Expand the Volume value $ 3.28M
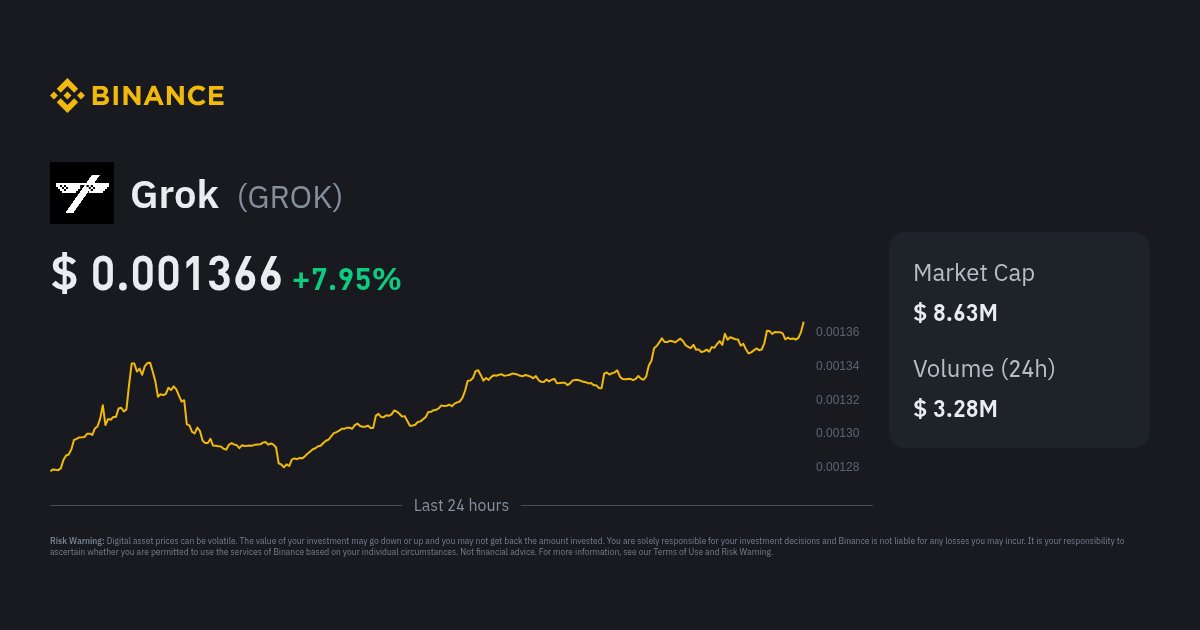Viewport: 1200px width, 630px height. (955, 409)
